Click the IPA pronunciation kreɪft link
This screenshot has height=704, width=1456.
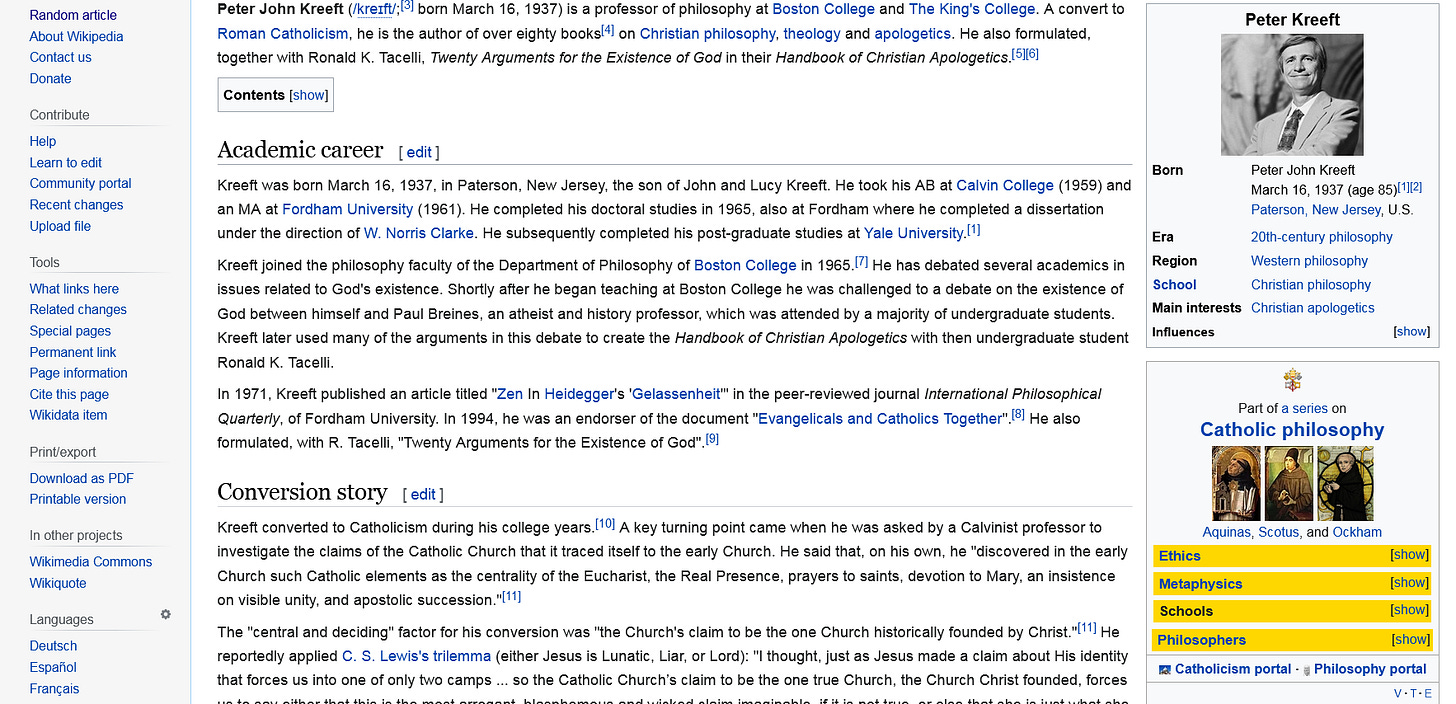(x=374, y=9)
